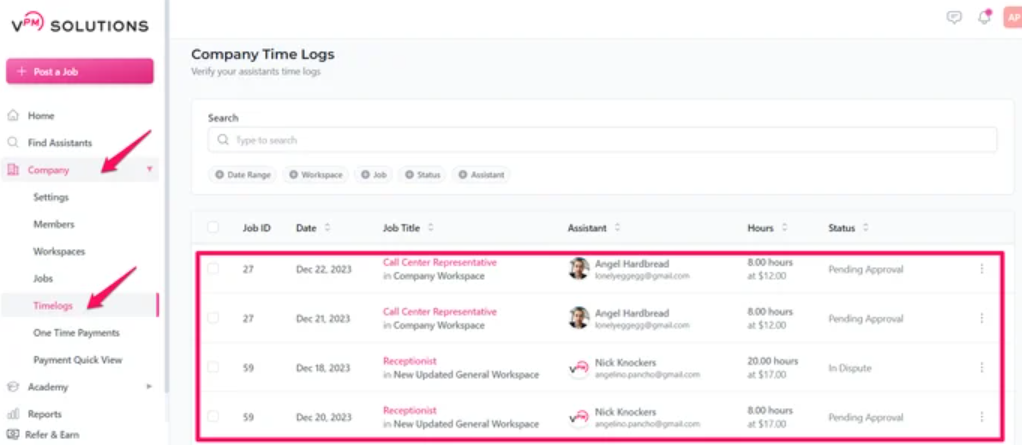1022x445 pixels.
Task: Open Find Assistants magnifier icon
Action: tap(12, 142)
